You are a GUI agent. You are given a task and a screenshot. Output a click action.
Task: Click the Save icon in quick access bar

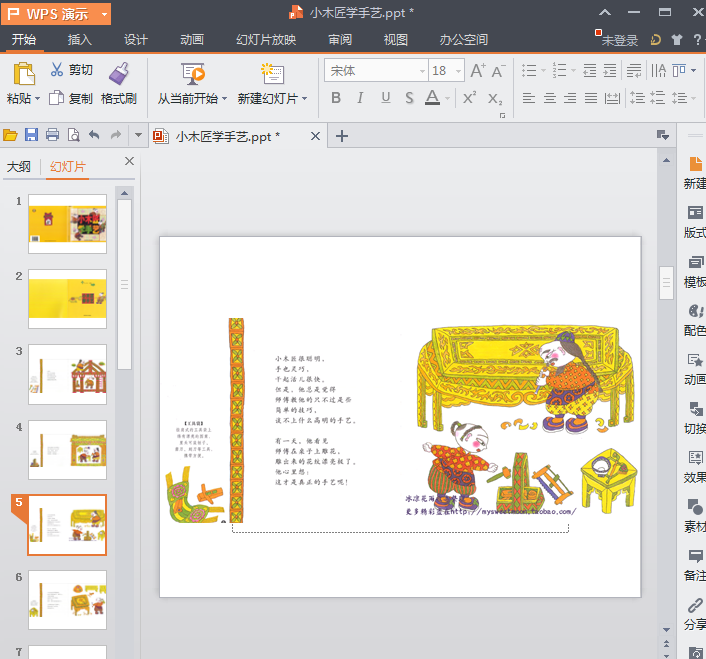(31, 135)
